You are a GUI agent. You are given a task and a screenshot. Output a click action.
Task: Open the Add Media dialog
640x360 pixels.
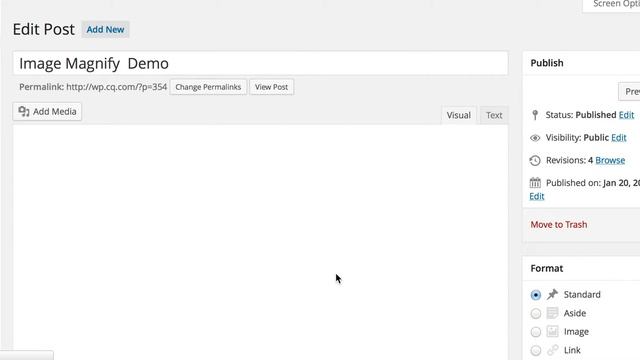point(47,111)
